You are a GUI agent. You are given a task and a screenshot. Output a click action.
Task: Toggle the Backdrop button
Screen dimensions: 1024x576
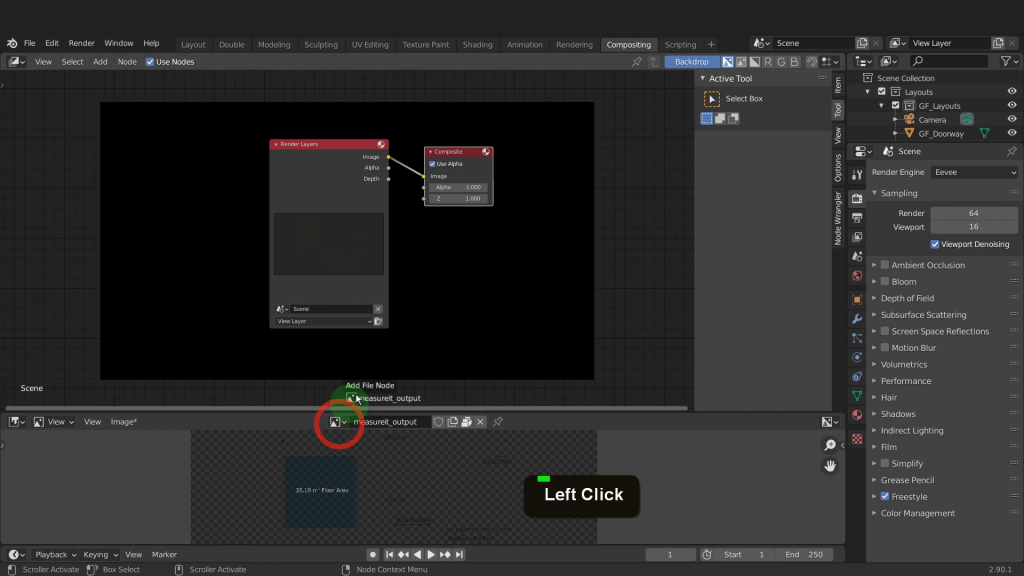pos(691,62)
